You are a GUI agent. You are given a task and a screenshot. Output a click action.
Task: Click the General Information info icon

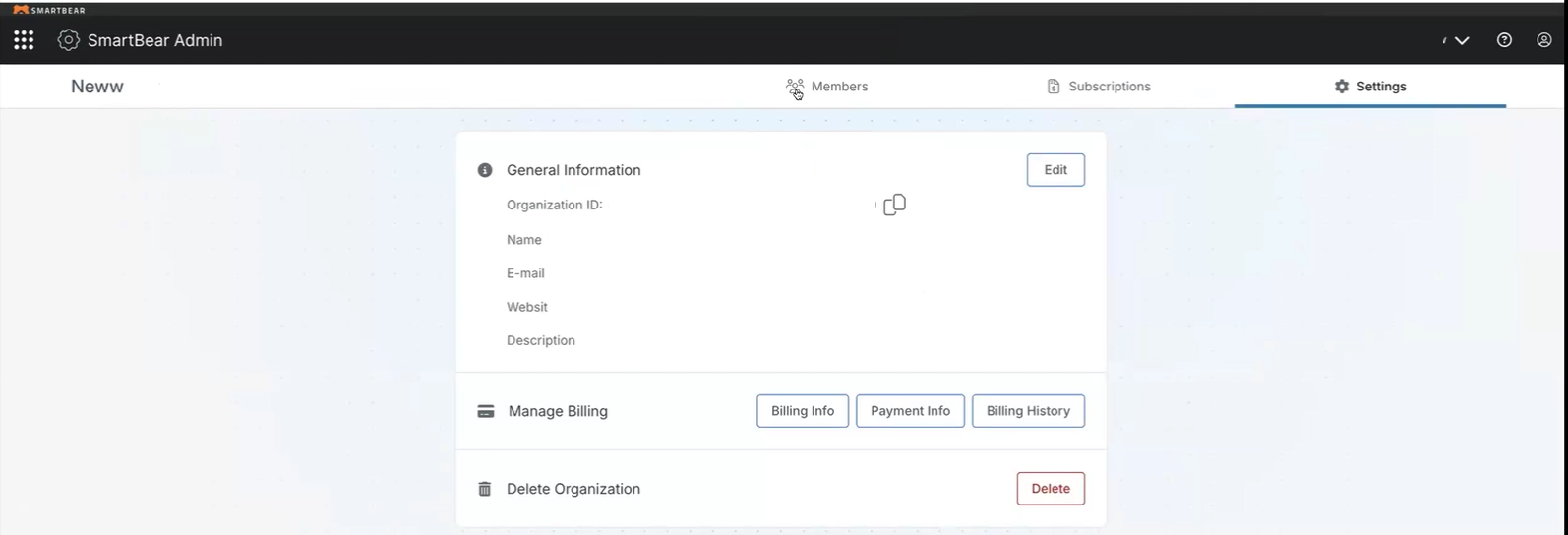pos(485,170)
